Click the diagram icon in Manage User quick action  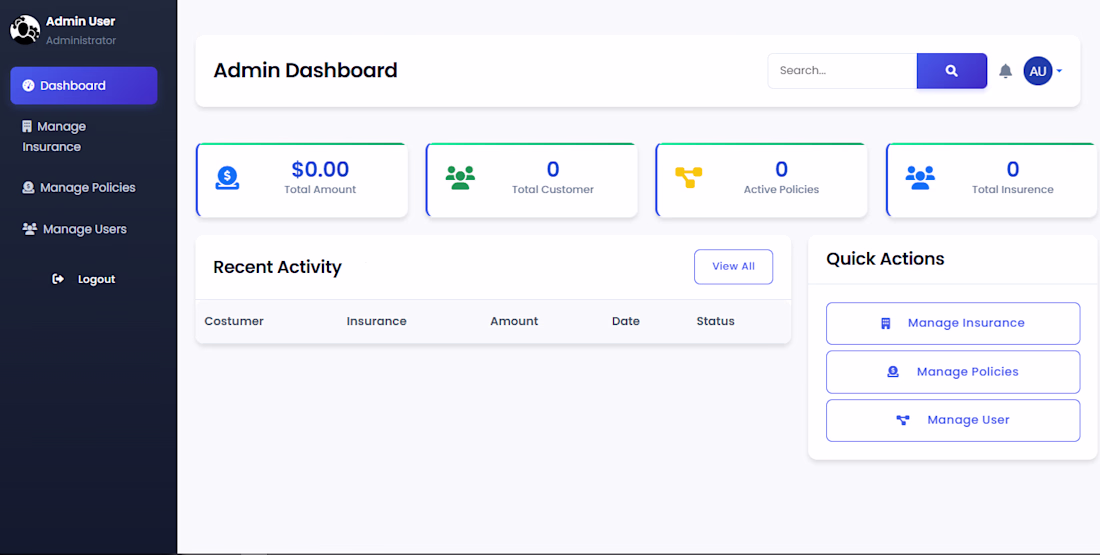click(x=903, y=420)
